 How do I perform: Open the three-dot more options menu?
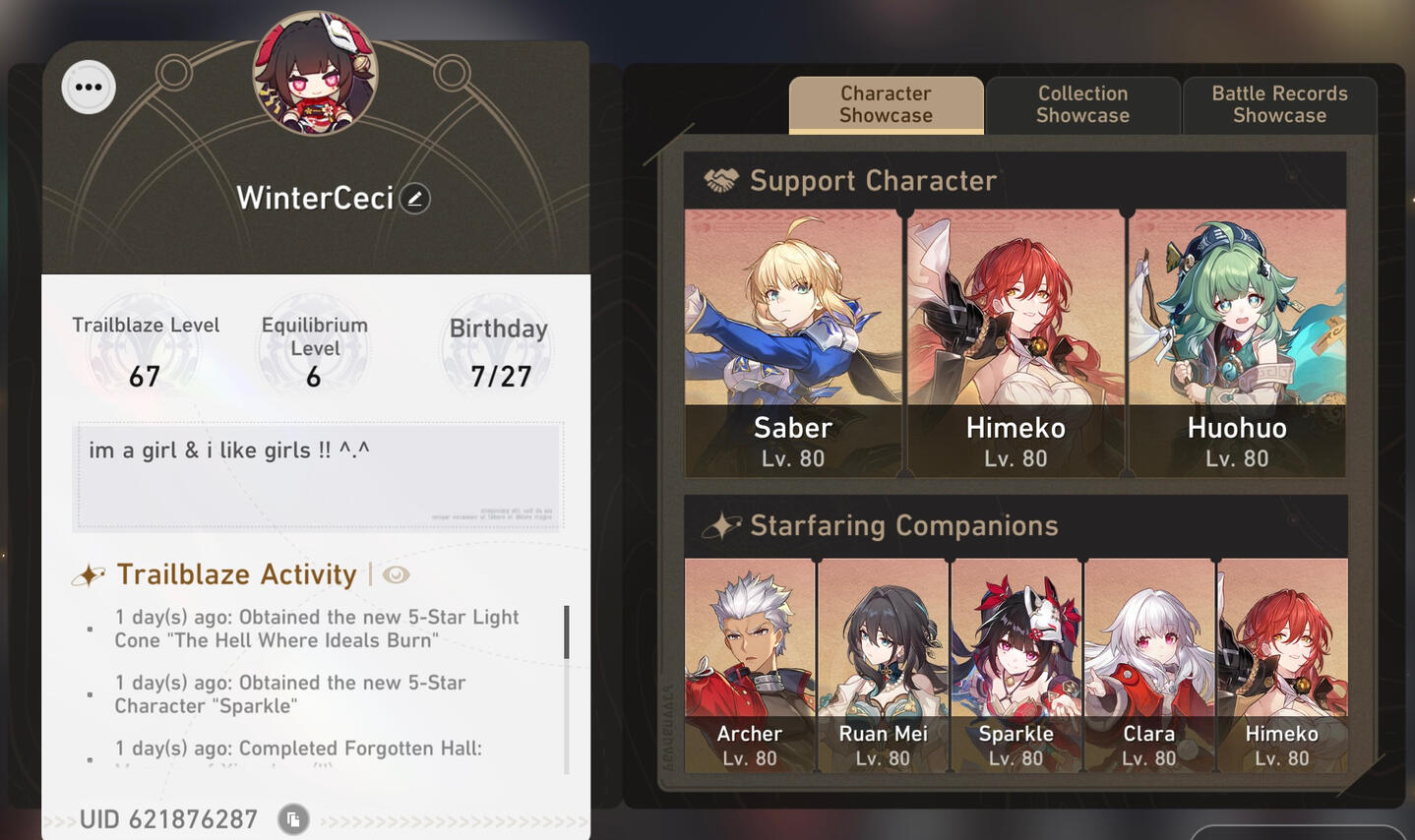[x=89, y=88]
